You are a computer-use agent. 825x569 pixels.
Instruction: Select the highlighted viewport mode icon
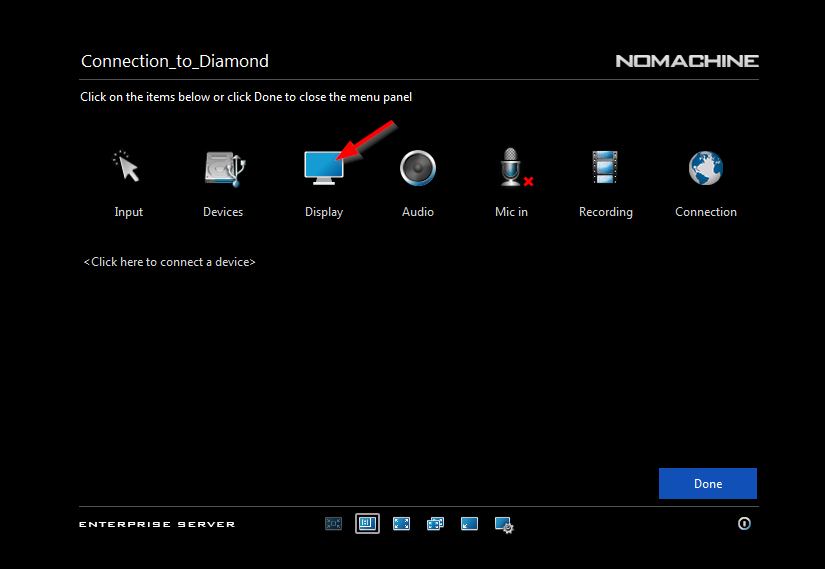[367, 524]
